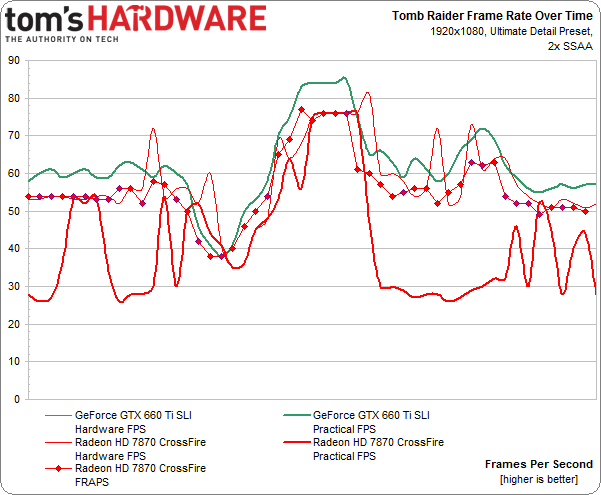Click the diamond-marker FRAPS legend swatch
This screenshot has width=601, height=495.
click(x=58, y=469)
